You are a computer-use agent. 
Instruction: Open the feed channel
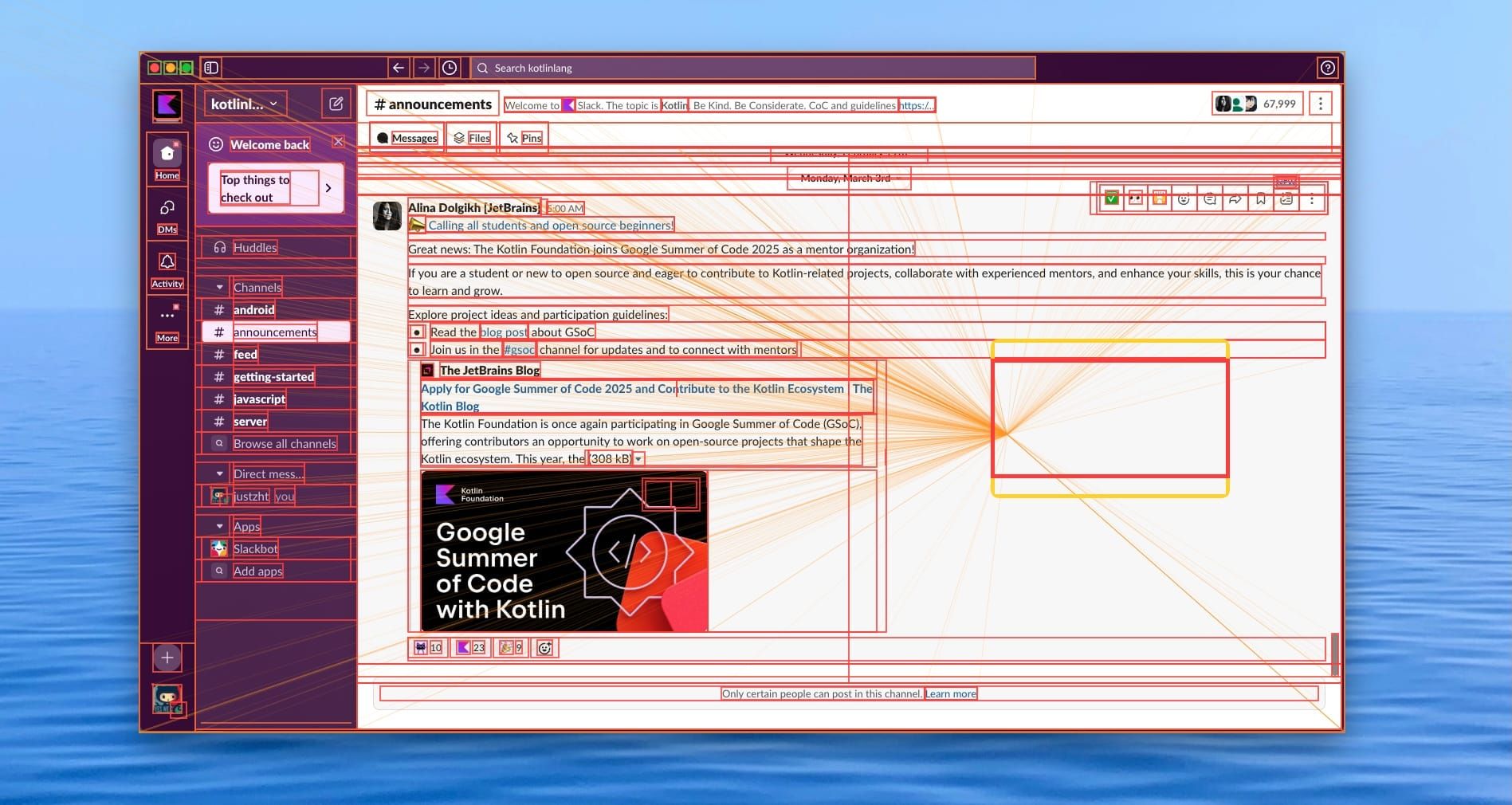(276, 354)
